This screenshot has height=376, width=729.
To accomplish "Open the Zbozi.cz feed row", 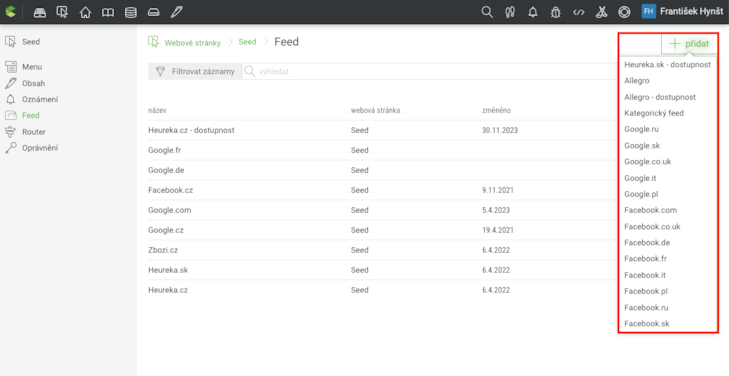I will 383,250.
